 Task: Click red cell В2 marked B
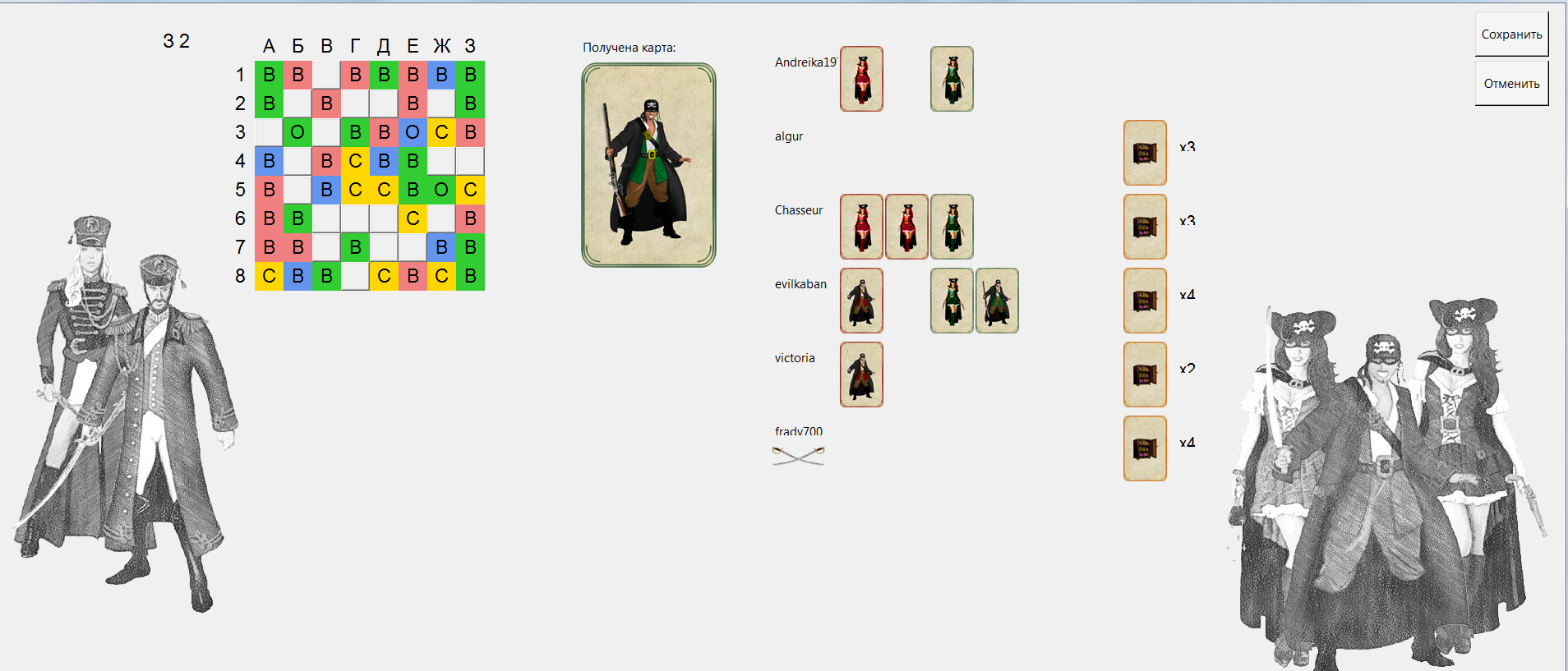(326, 103)
